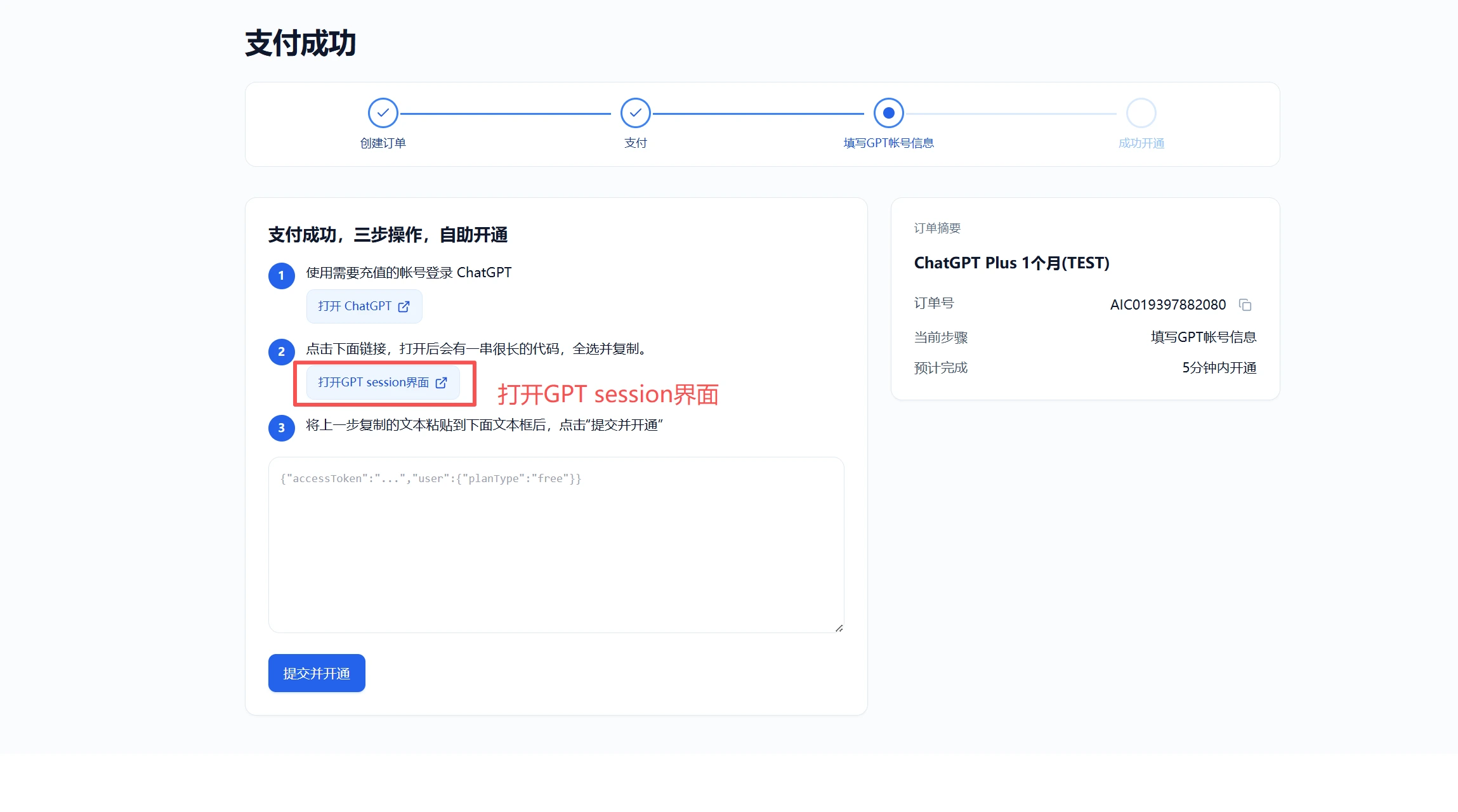The height and width of the screenshot is (812, 1458).
Task: Click the ChatGPT Plus 1个月(TEST) product title
Action: [1011, 263]
